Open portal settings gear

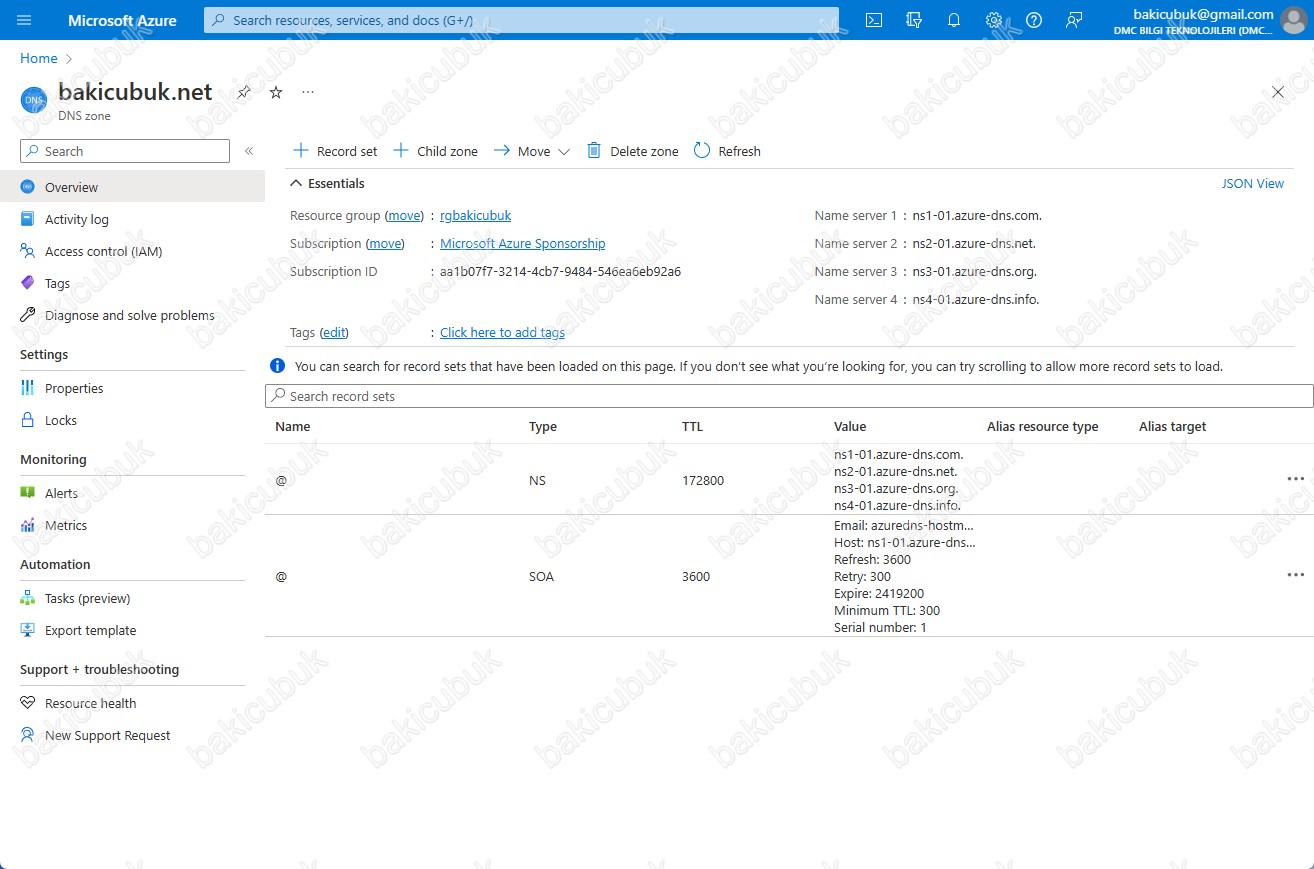point(994,20)
